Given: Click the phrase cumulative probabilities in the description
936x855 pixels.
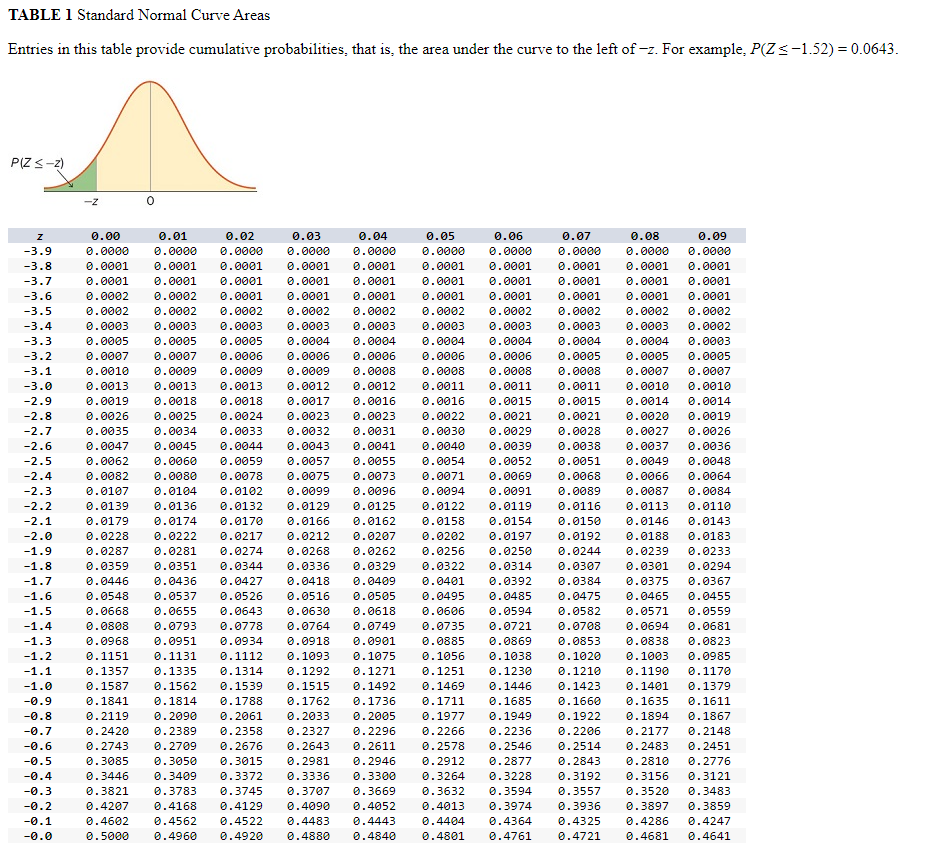Looking at the screenshot, I should 266,49.
